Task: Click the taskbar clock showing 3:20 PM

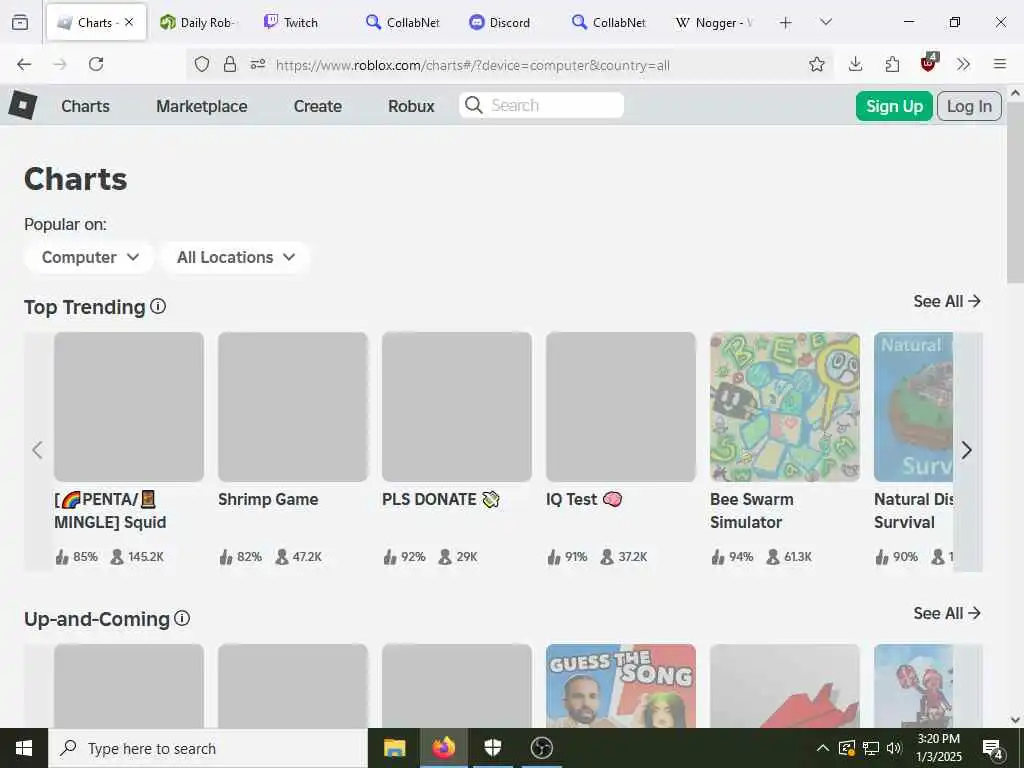Action: (939, 748)
